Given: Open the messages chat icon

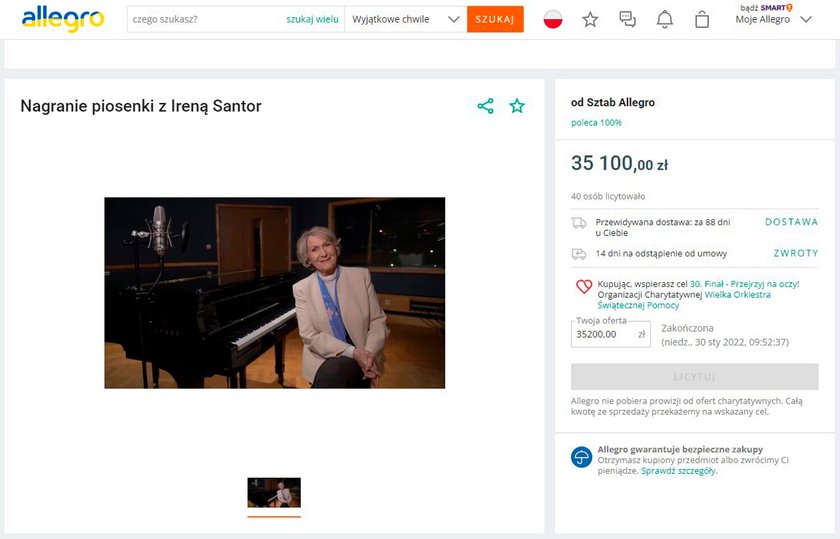Looking at the screenshot, I should tap(627, 19).
